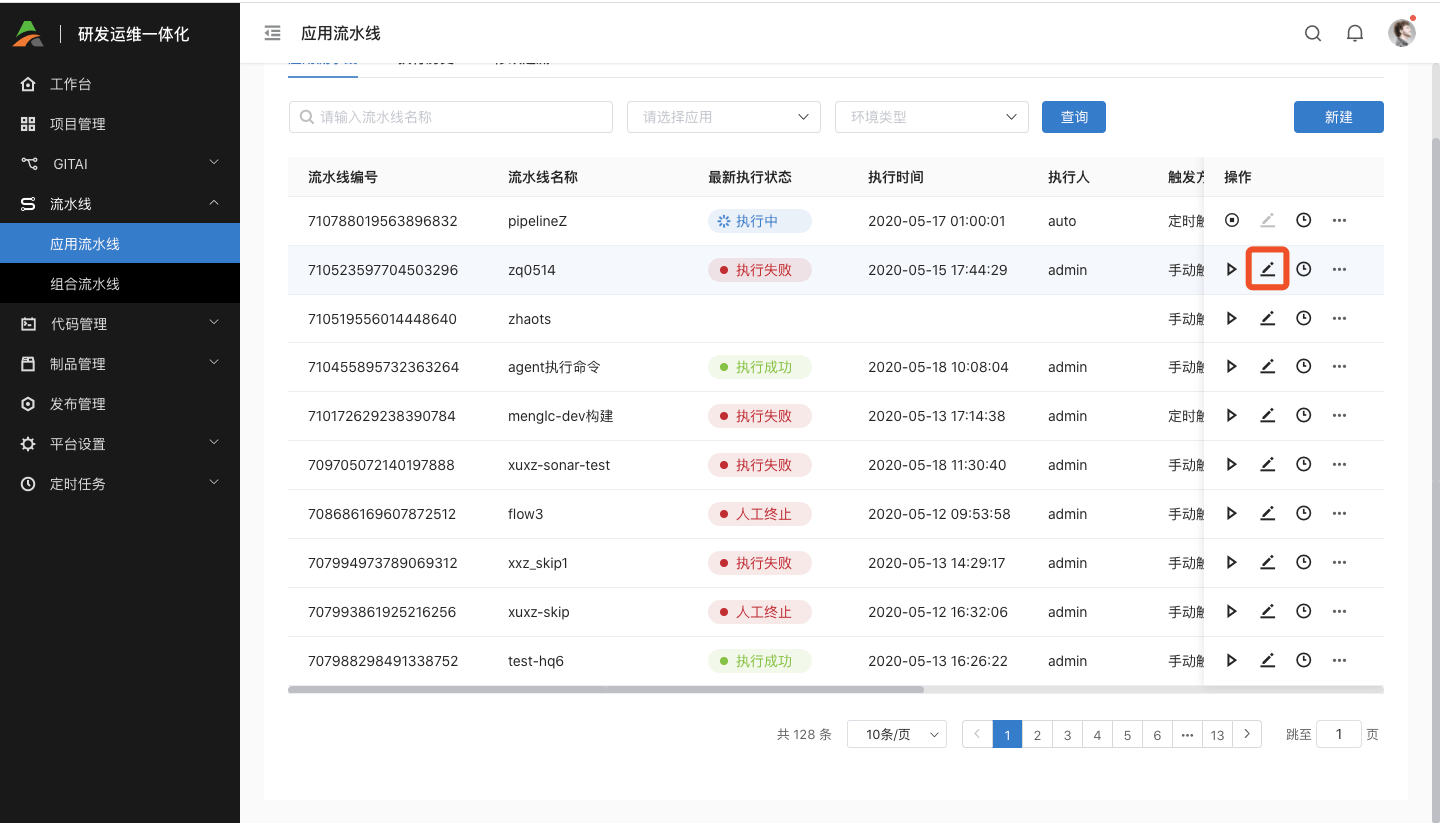Image resolution: width=1440 pixels, height=823 pixels.
Task: Jump forward with pagination ellipsis
Action: (1187, 735)
